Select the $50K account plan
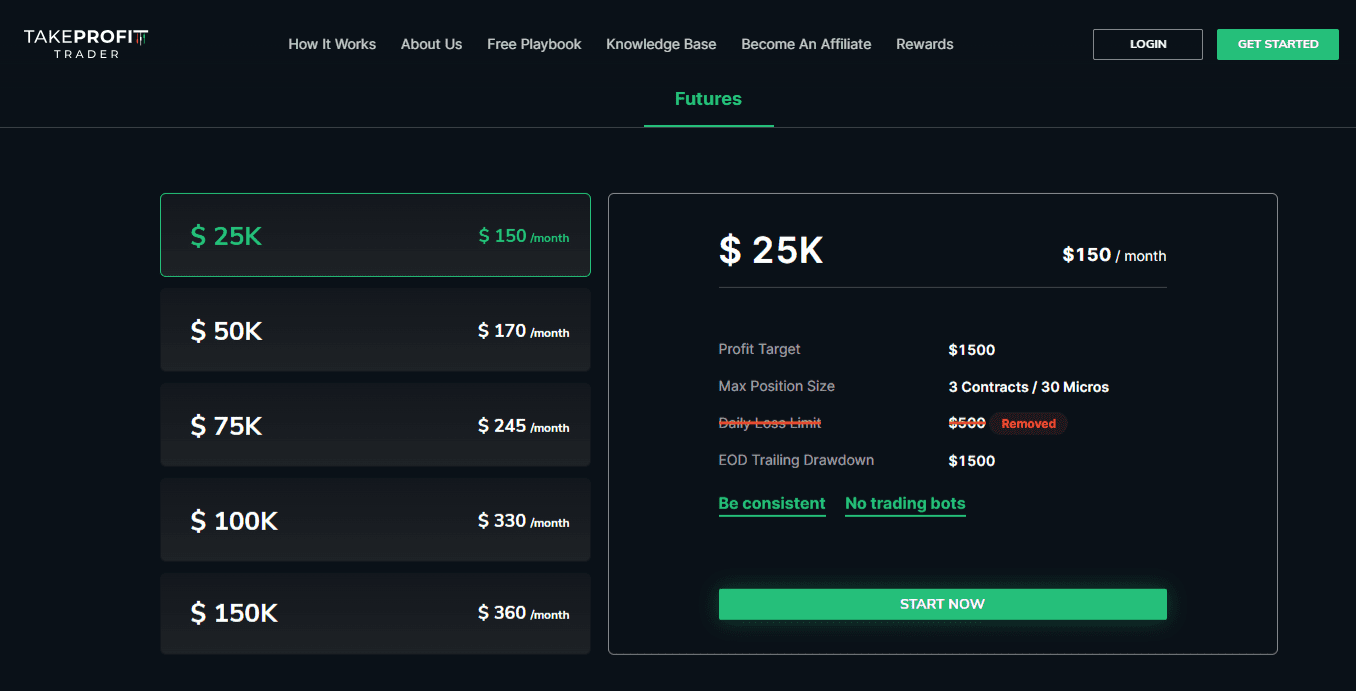 coord(375,330)
